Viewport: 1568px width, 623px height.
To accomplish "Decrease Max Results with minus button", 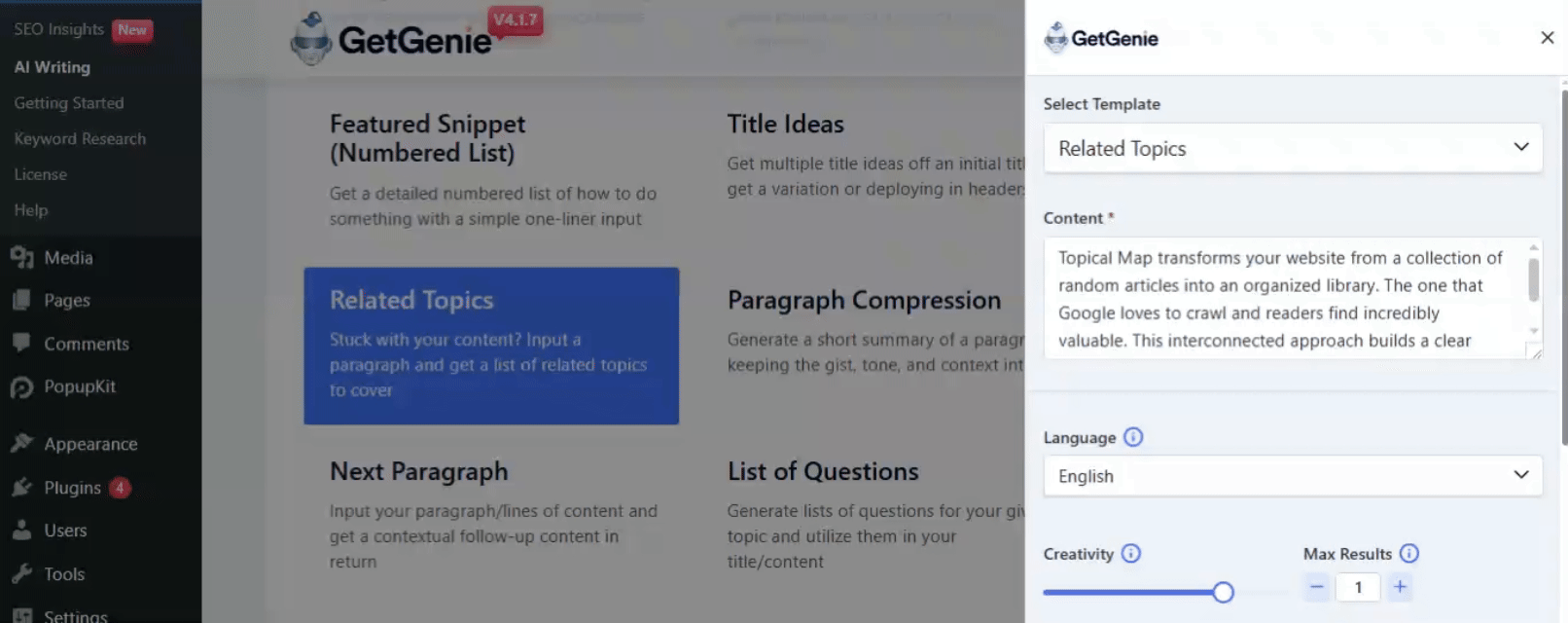I will click(x=1316, y=587).
